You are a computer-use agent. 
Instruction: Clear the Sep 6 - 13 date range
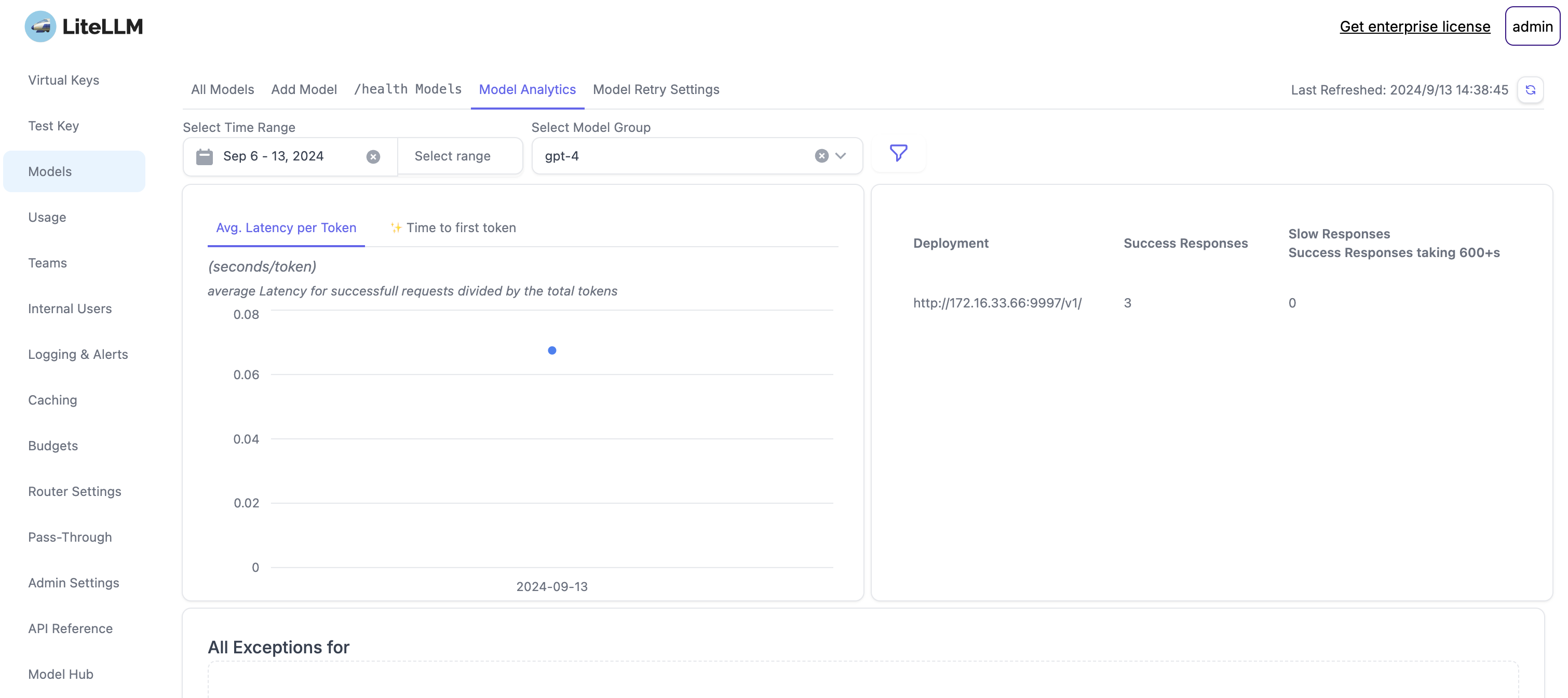pos(373,156)
